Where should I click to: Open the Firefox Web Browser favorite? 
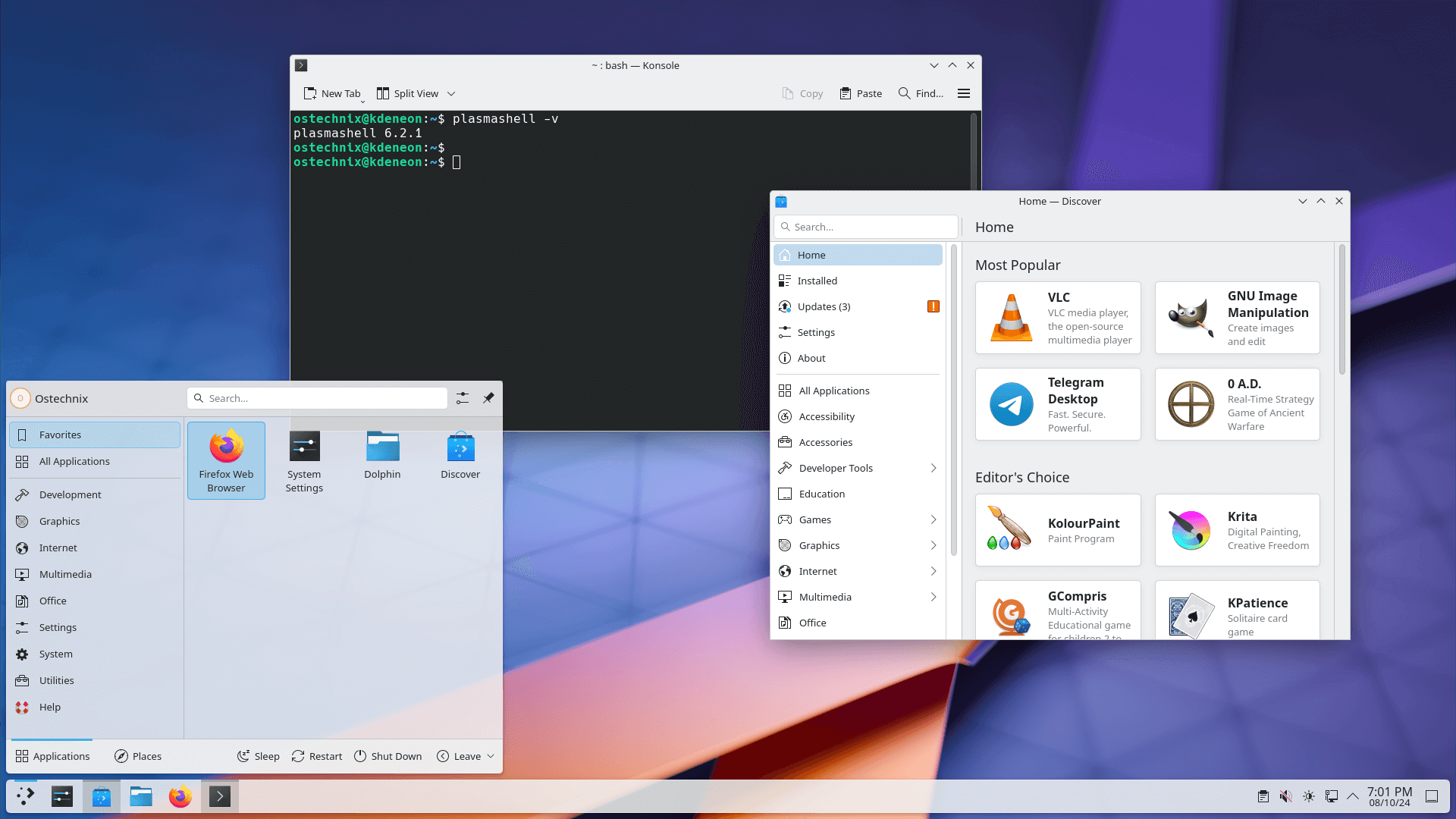[x=226, y=460]
